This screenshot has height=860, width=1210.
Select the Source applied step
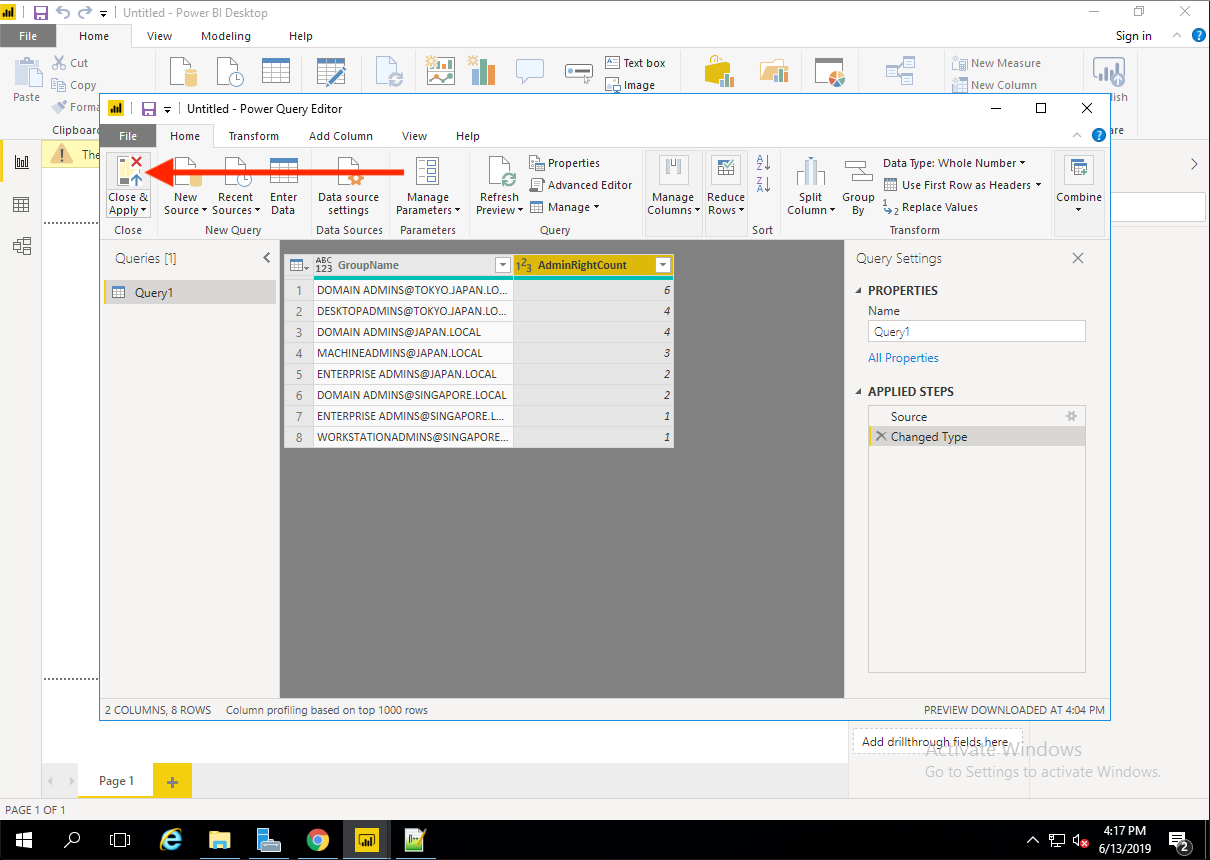pyautogui.click(x=976, y=416)
